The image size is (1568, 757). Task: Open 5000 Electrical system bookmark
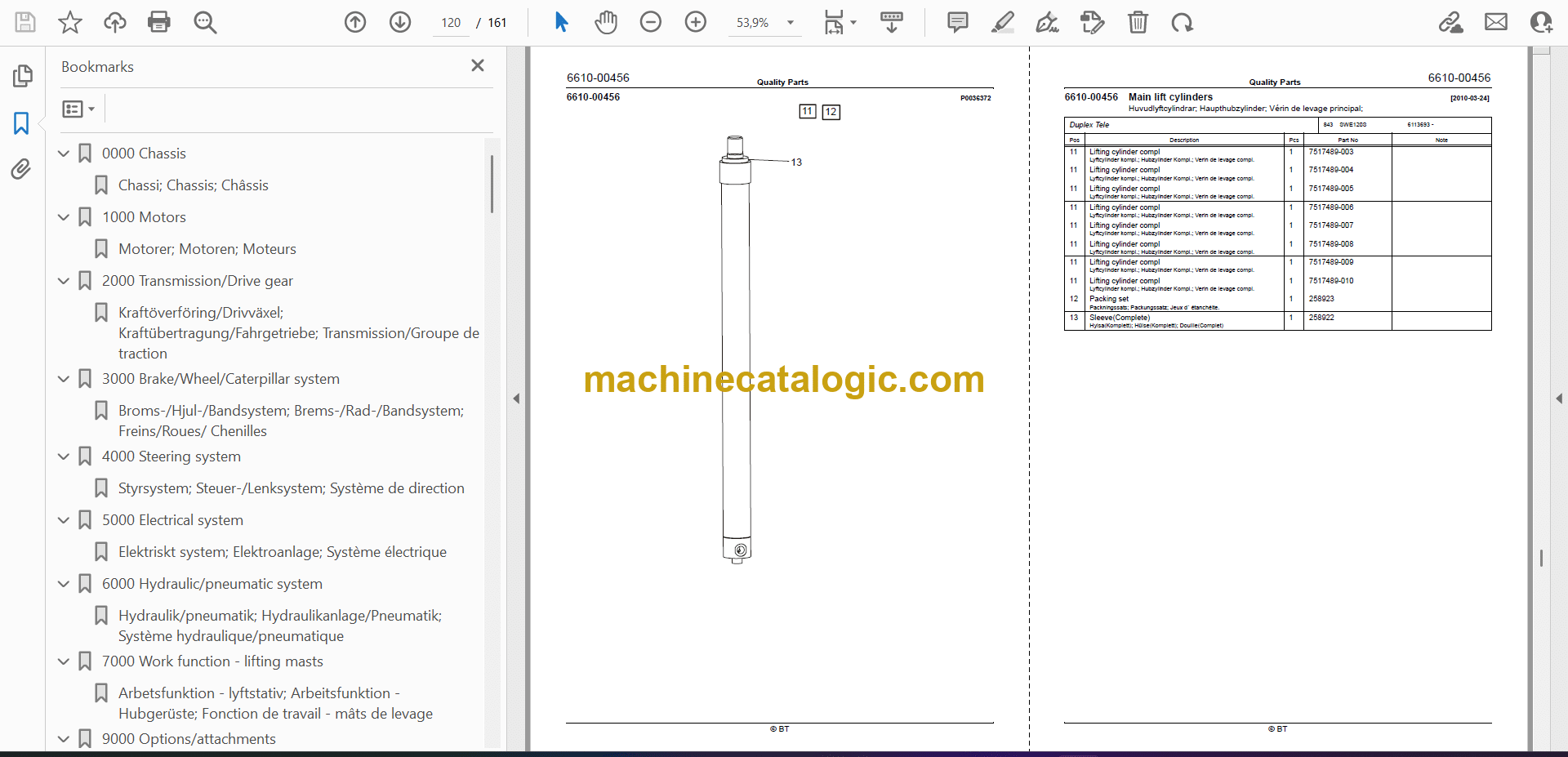tap(172, 520)
